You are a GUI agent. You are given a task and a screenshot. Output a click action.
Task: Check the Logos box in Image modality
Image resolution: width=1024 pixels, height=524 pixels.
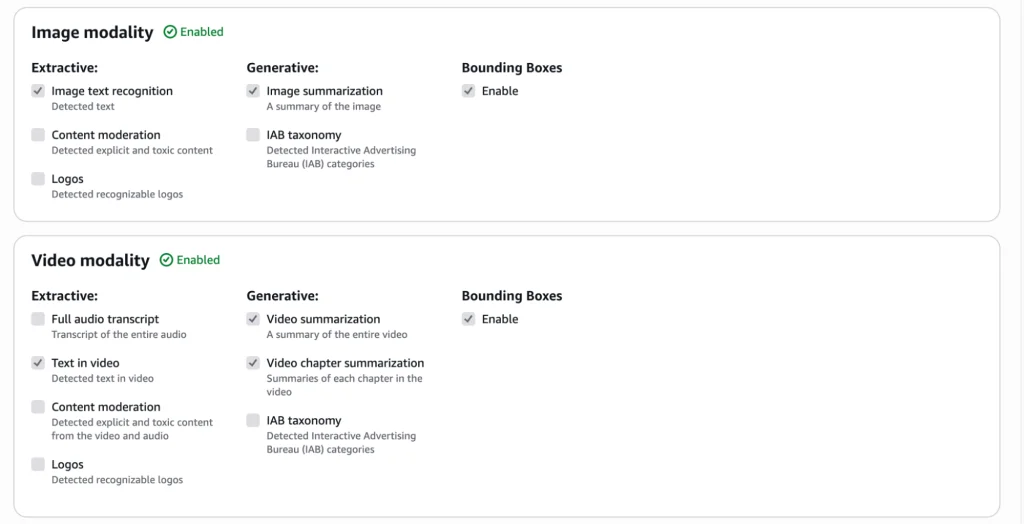(x=38, y=178)
